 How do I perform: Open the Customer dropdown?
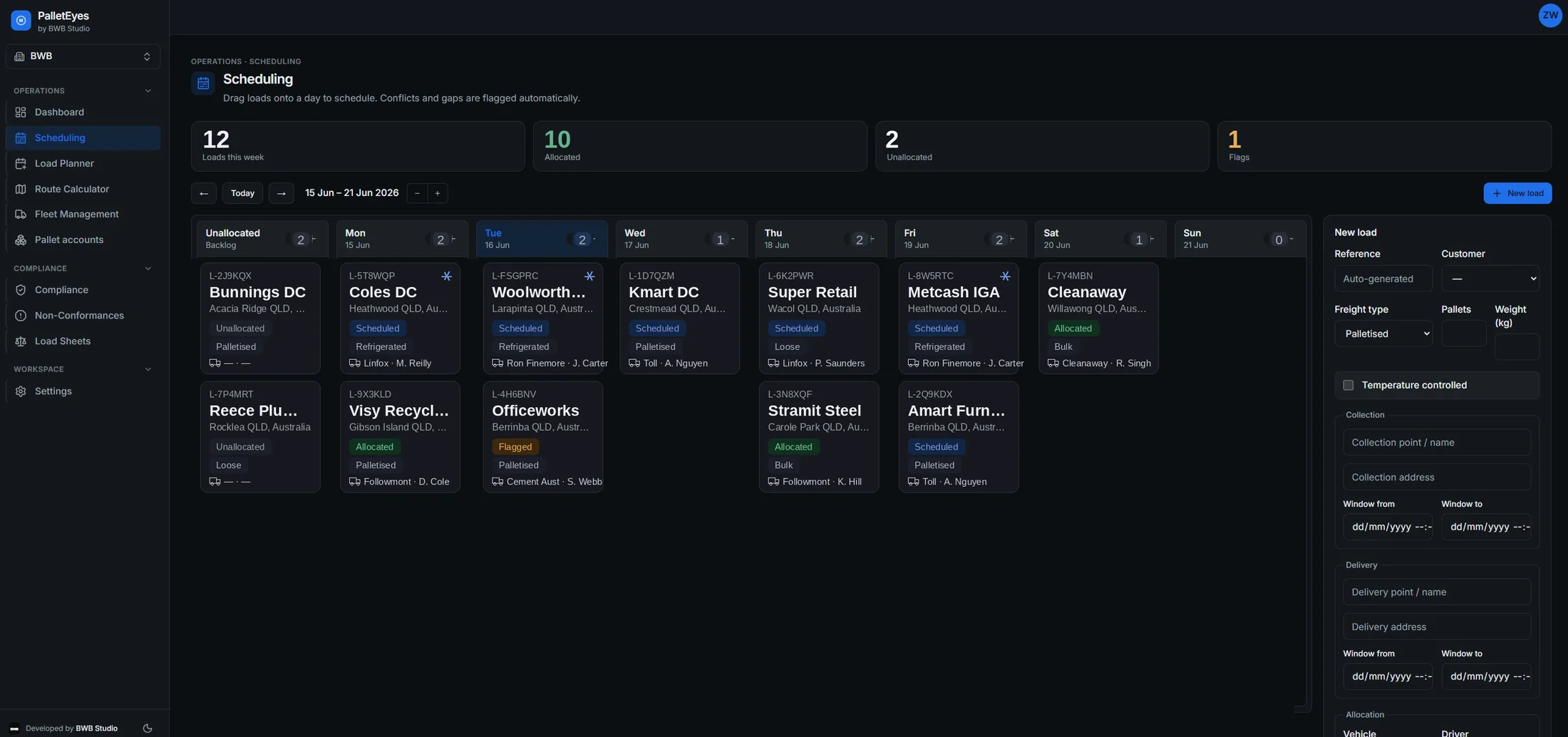pyautogui.click(x=1490, y=279)
